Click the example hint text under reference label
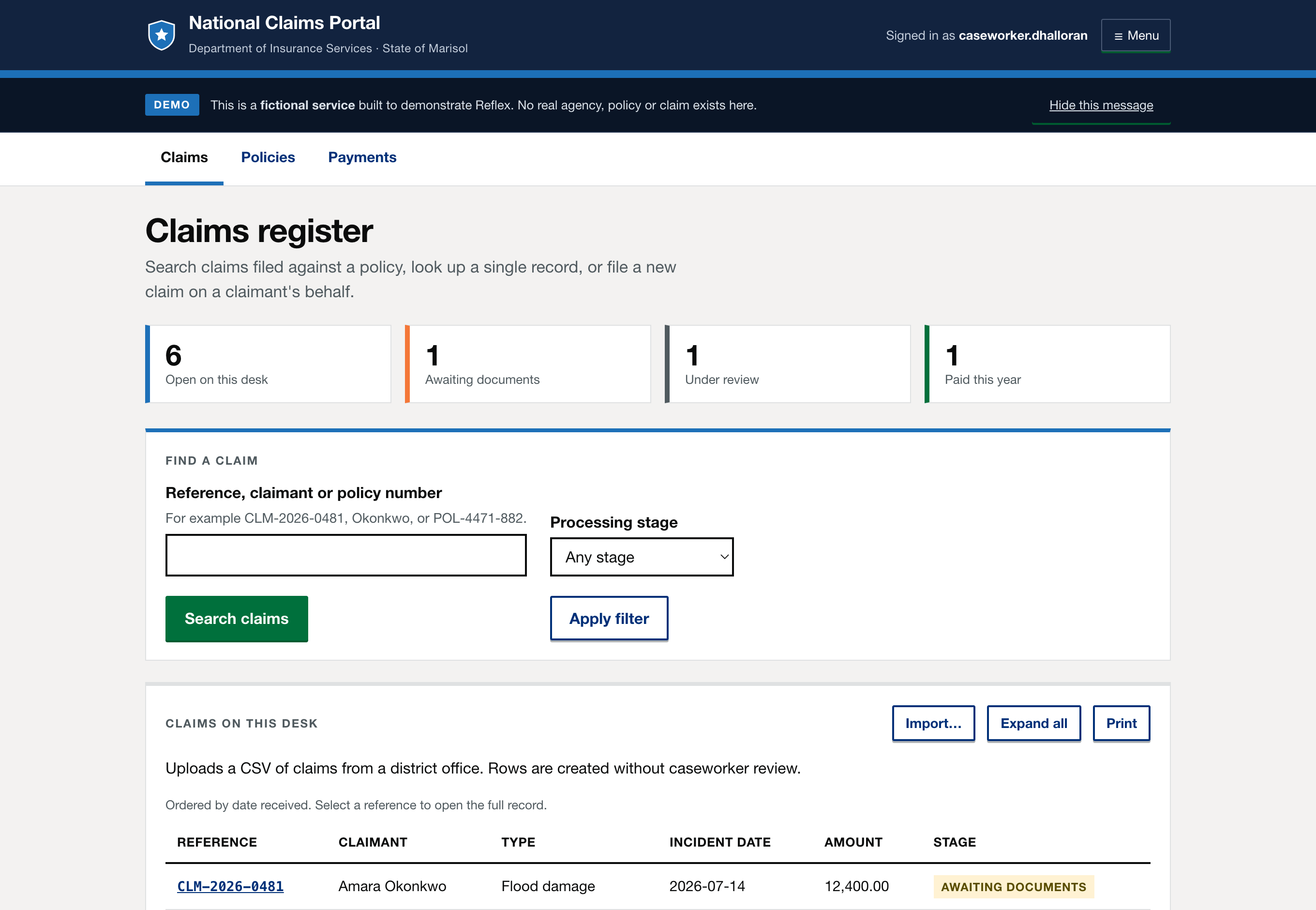 pos(345,518)
